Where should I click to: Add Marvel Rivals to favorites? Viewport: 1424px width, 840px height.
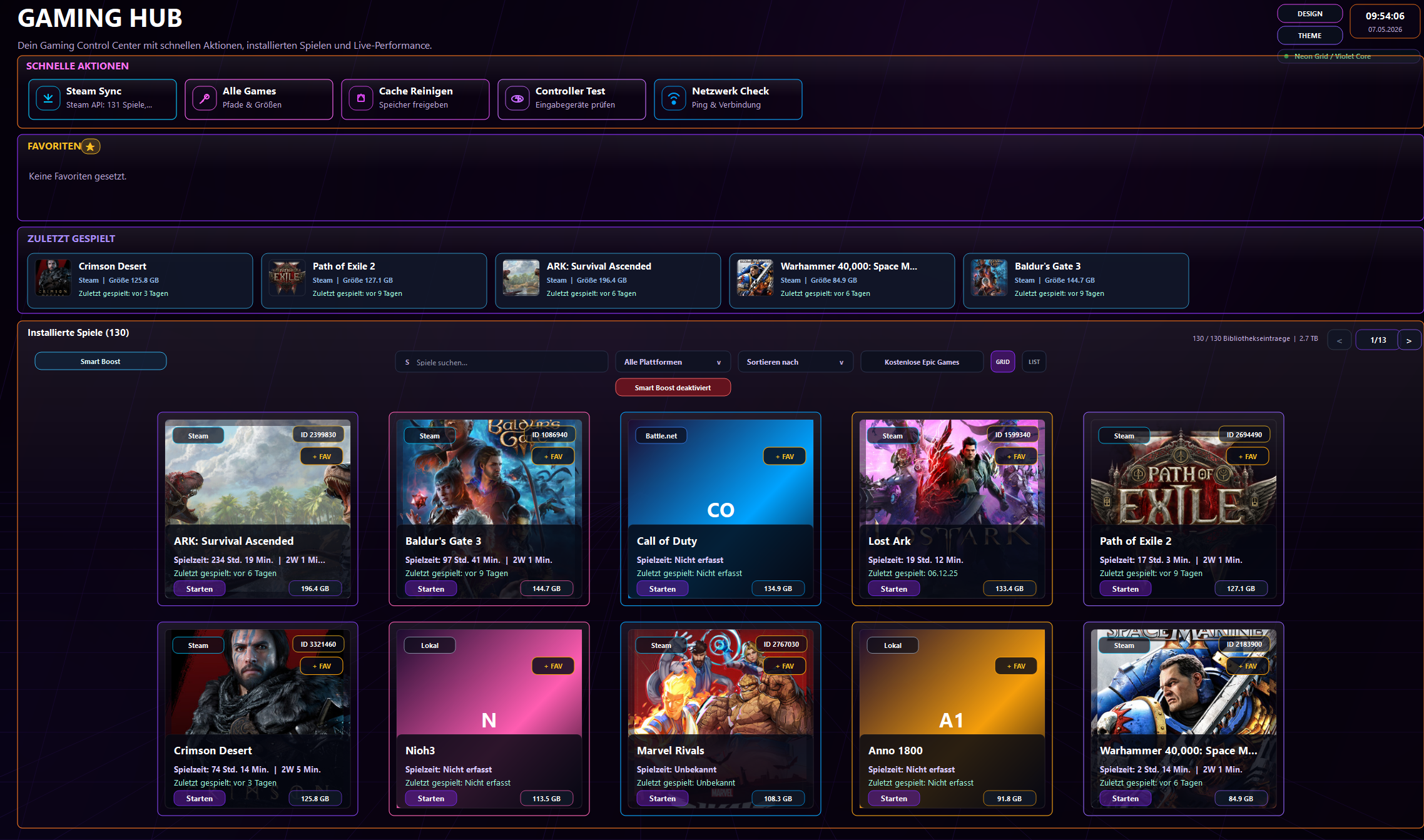pyautogui.click(x=785, y=666)
